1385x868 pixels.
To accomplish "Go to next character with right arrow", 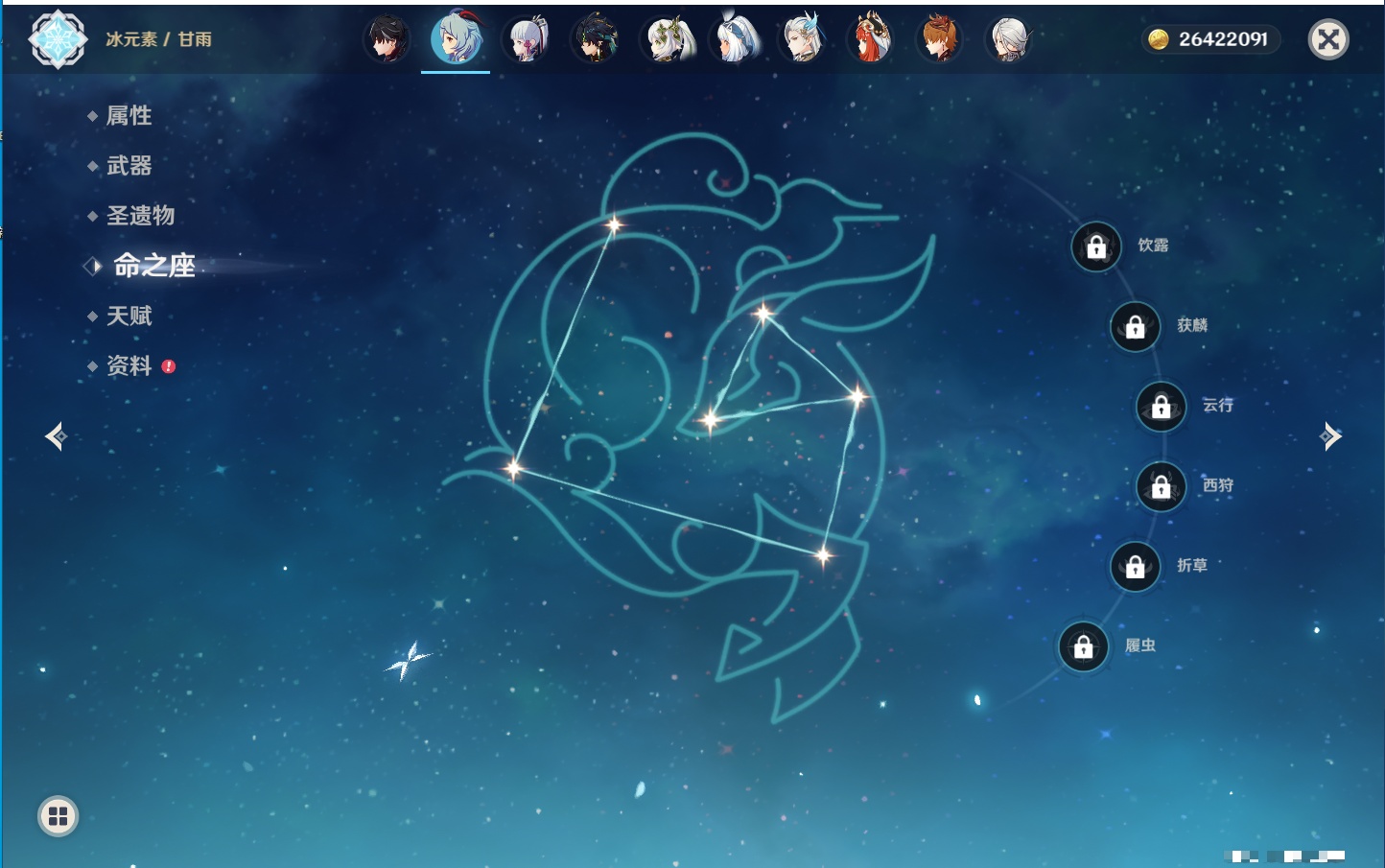I will click(1330, 436).
